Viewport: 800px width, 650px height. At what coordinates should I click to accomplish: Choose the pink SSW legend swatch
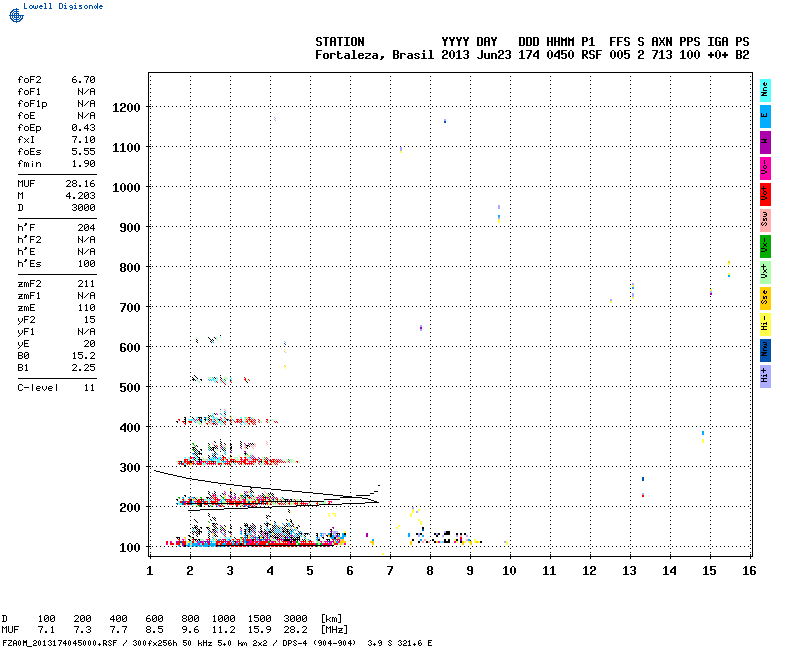[765, 220]
